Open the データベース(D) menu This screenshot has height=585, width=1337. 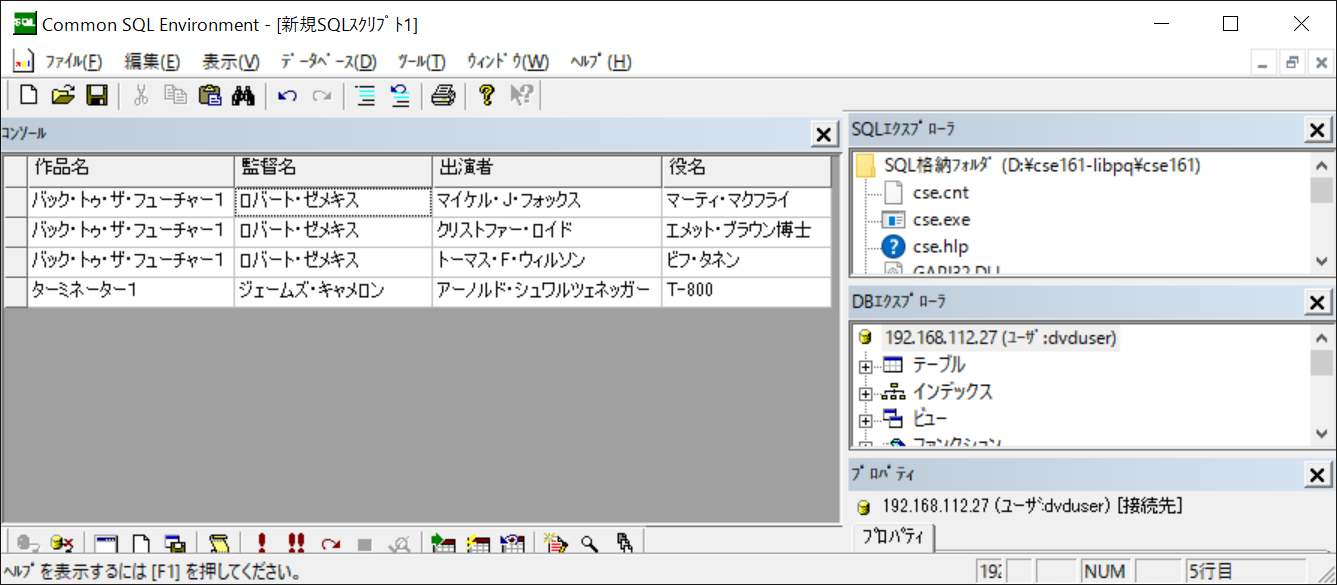[x=328, y=62]
